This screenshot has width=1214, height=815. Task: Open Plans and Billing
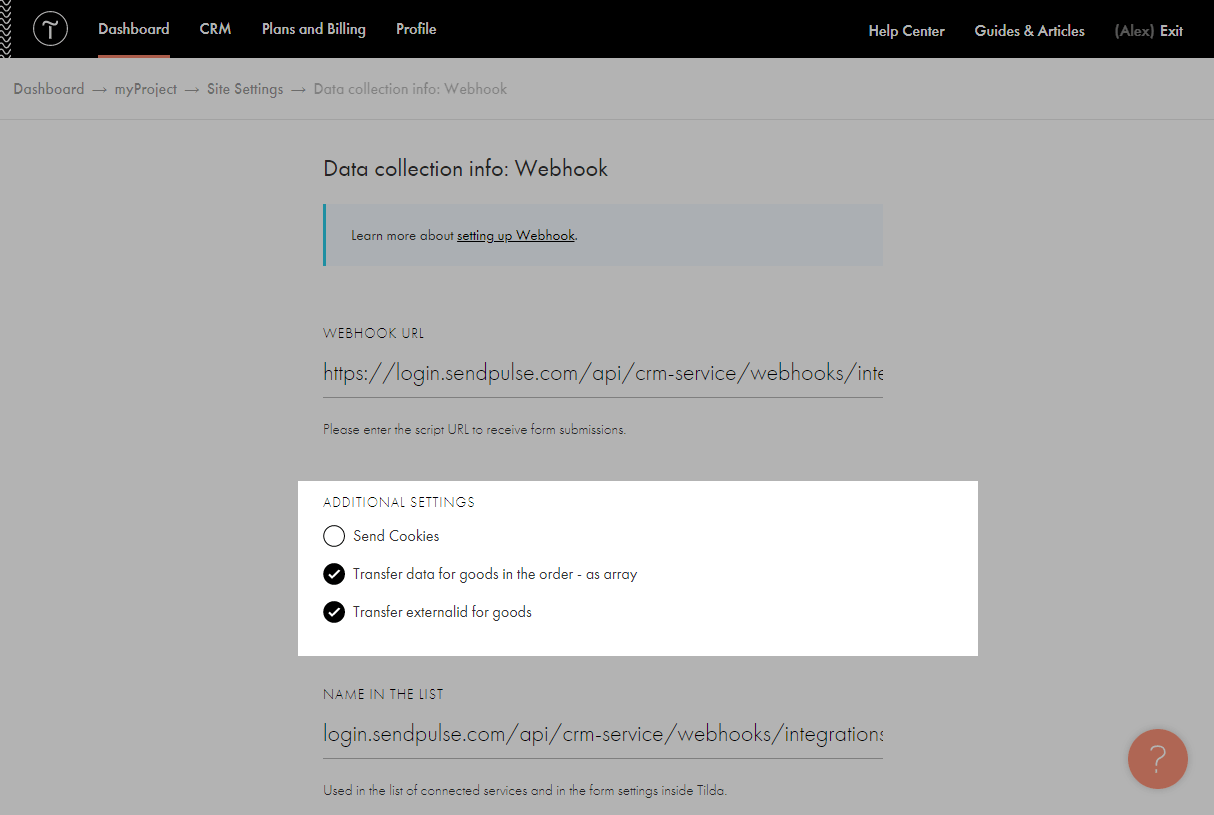313,29
